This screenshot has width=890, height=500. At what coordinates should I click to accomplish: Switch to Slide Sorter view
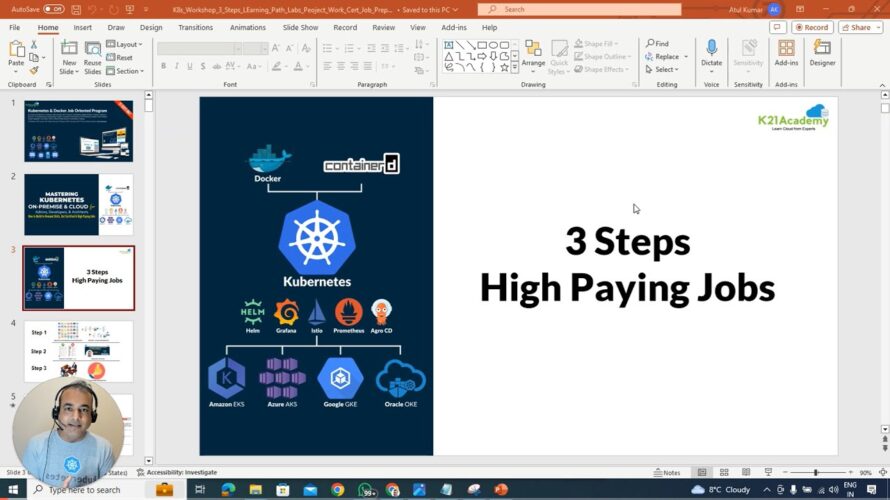pyautogui.click(x=724, y=472)
